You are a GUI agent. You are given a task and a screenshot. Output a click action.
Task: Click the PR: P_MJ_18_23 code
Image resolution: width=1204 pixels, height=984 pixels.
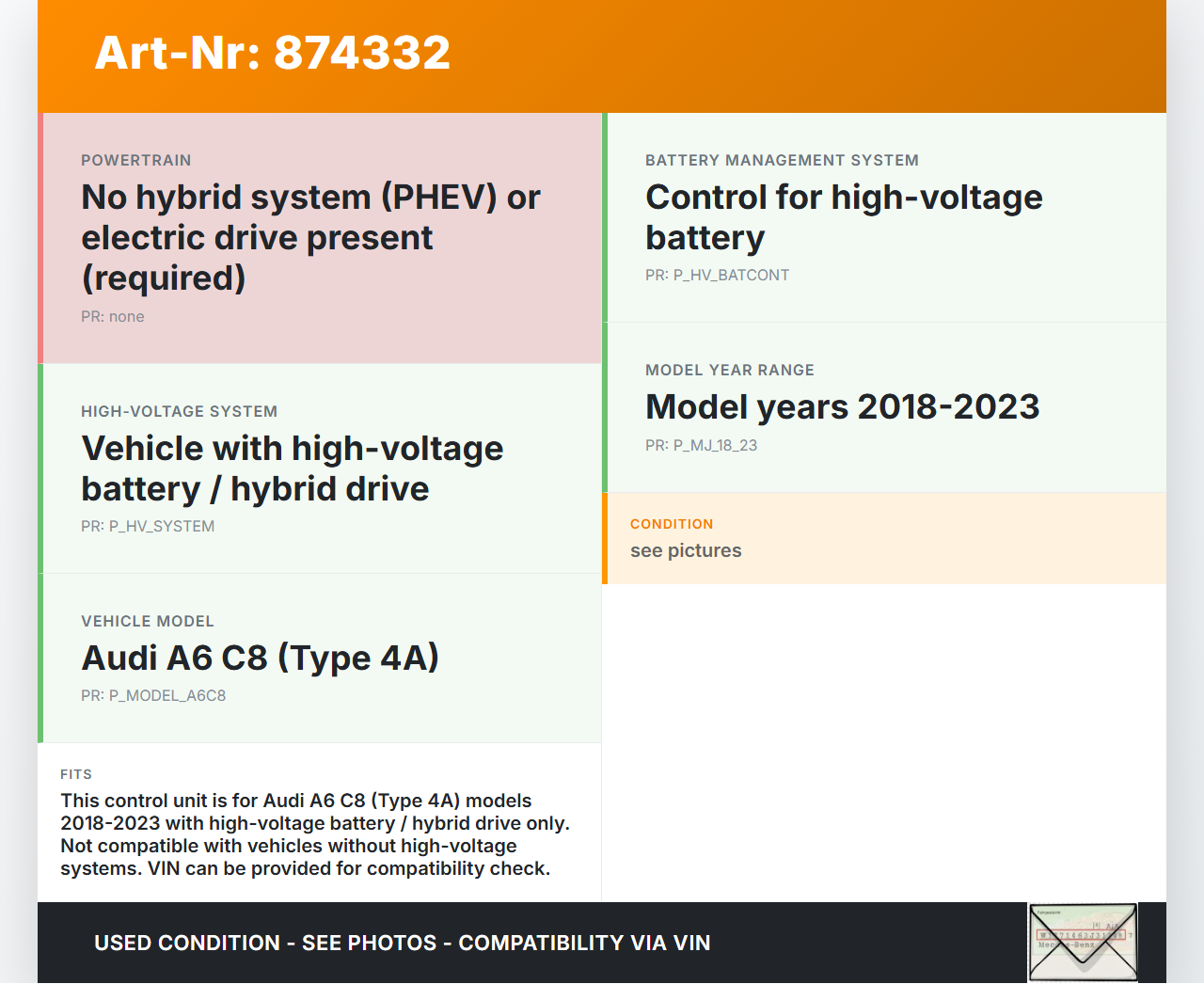[701, 446]
